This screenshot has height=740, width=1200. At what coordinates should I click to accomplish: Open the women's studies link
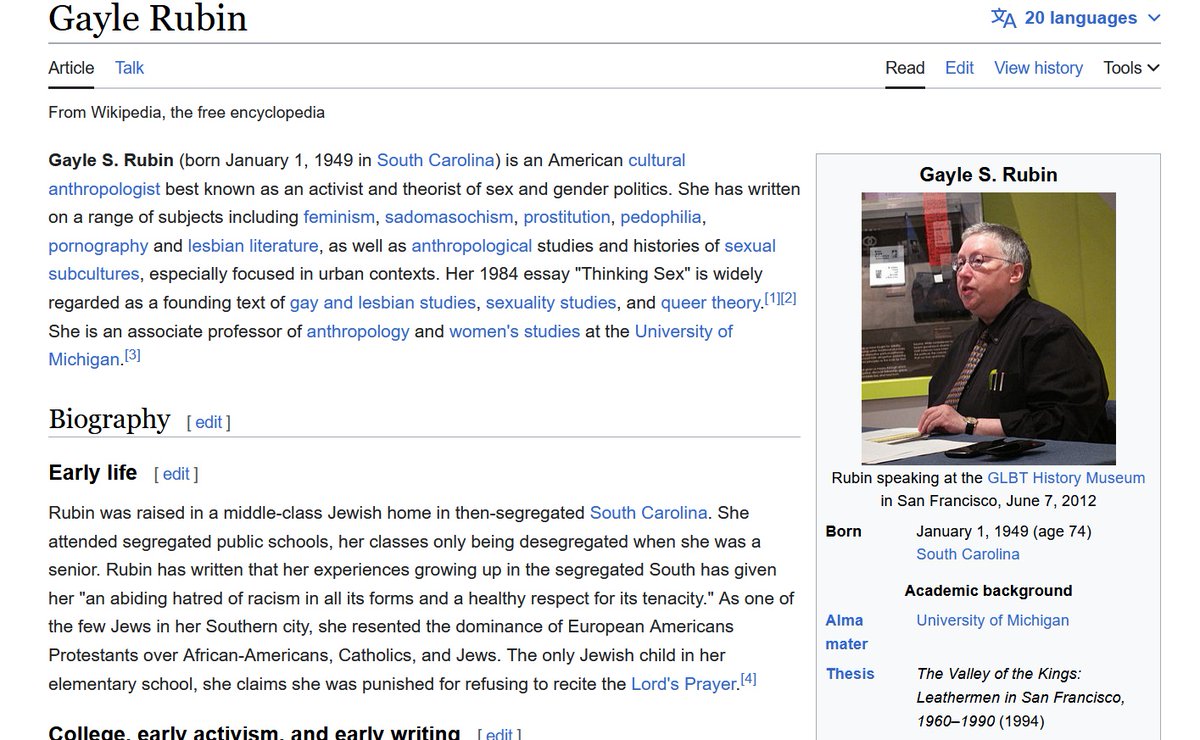[514, 331]
